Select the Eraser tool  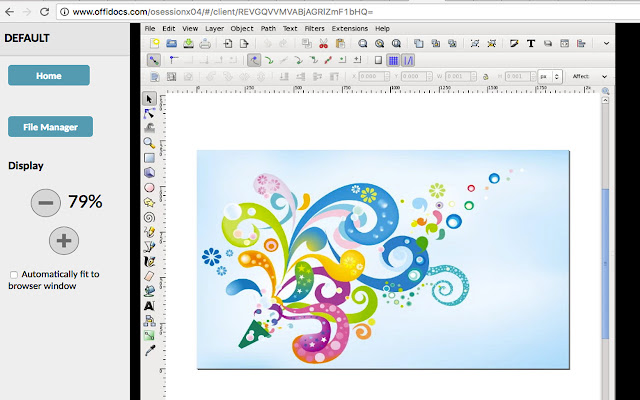coord(149,276)
